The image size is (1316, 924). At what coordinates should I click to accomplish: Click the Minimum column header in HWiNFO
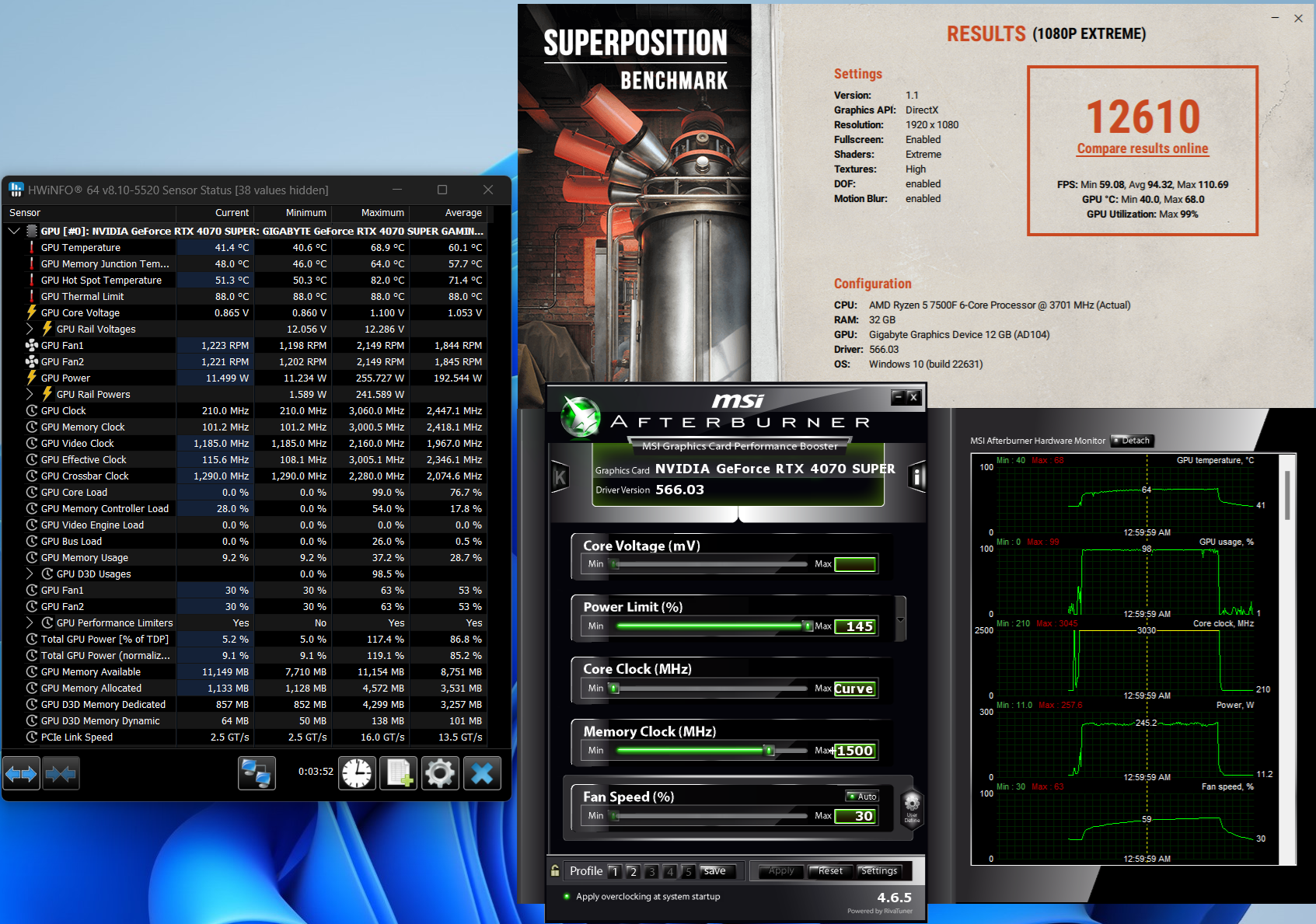(293, 213)
